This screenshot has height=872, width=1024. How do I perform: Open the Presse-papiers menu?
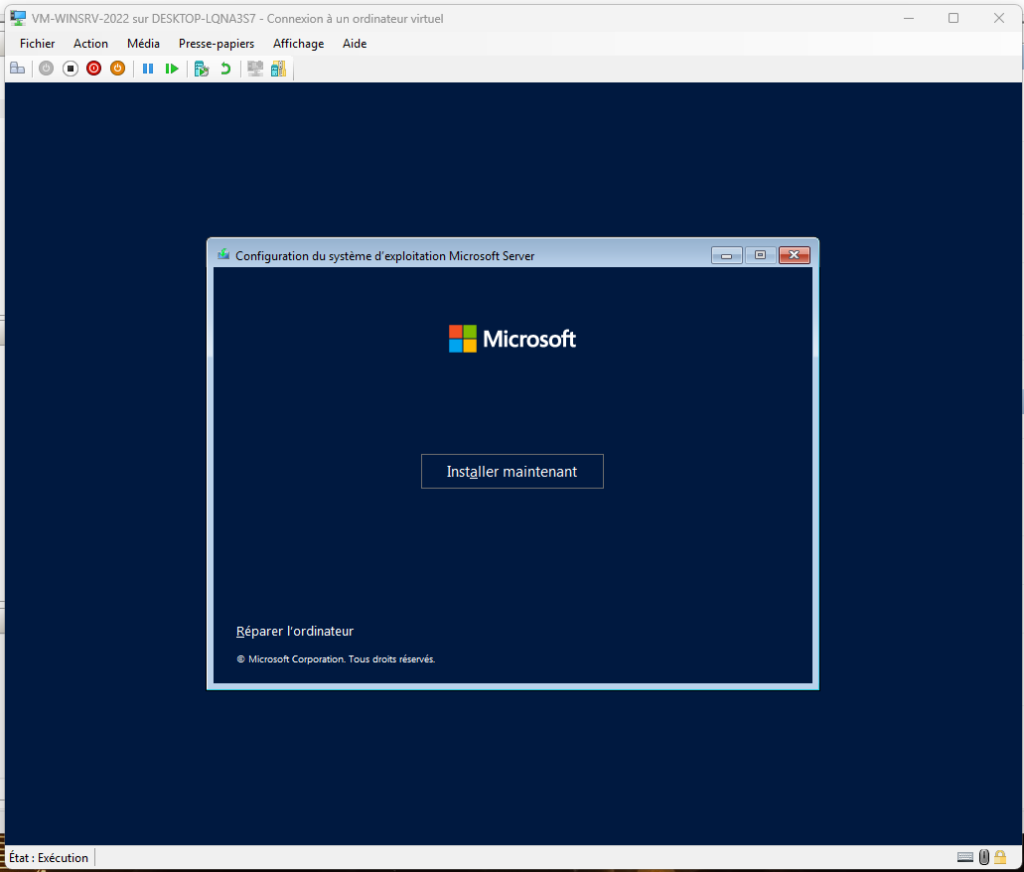[216, 44]
